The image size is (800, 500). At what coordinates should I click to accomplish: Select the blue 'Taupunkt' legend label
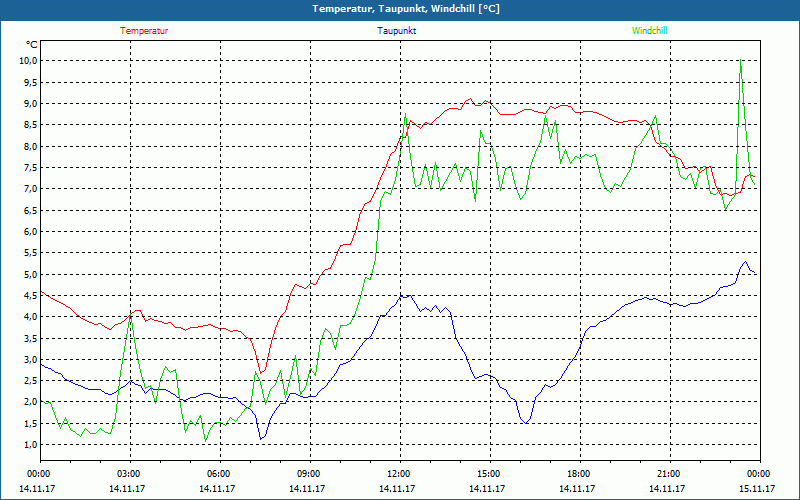[x=396, y=31]
